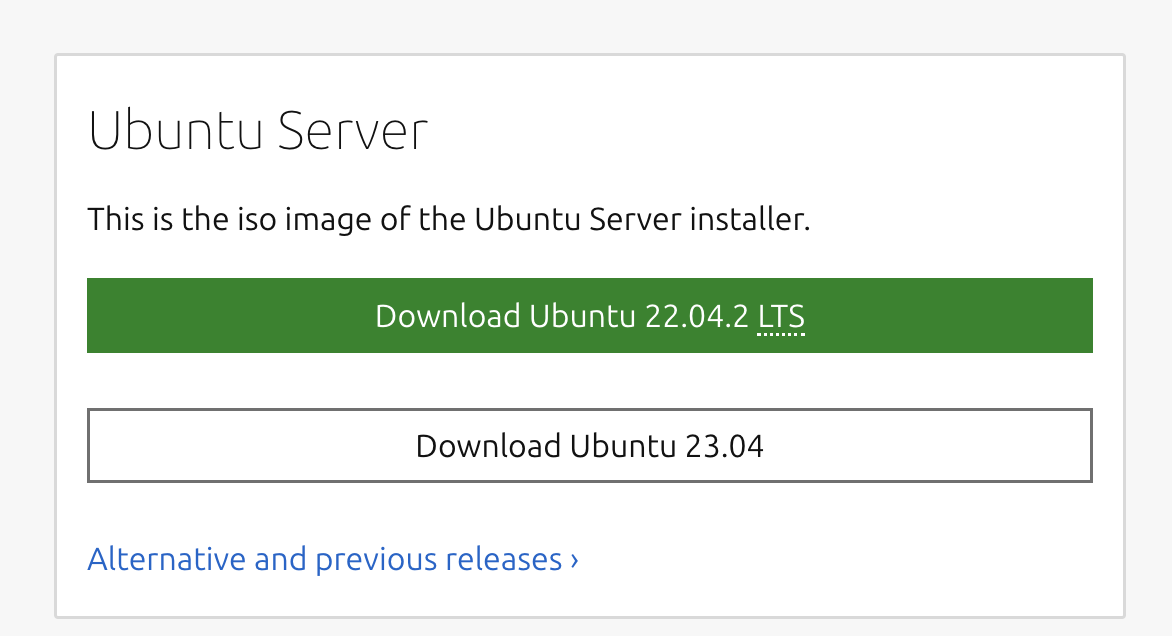Select the 22.04.2 version number in green button
1172x636 pixels.
click(697, 316)
